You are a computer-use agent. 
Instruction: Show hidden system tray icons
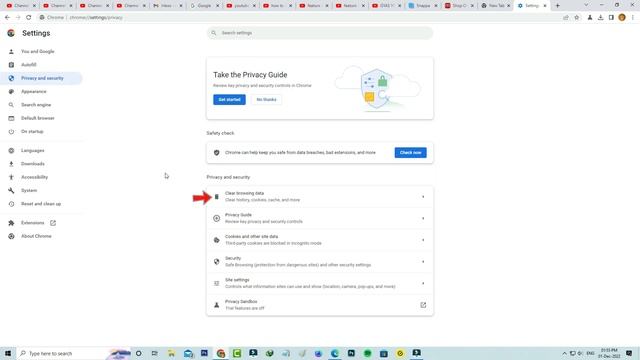[564, 353]
